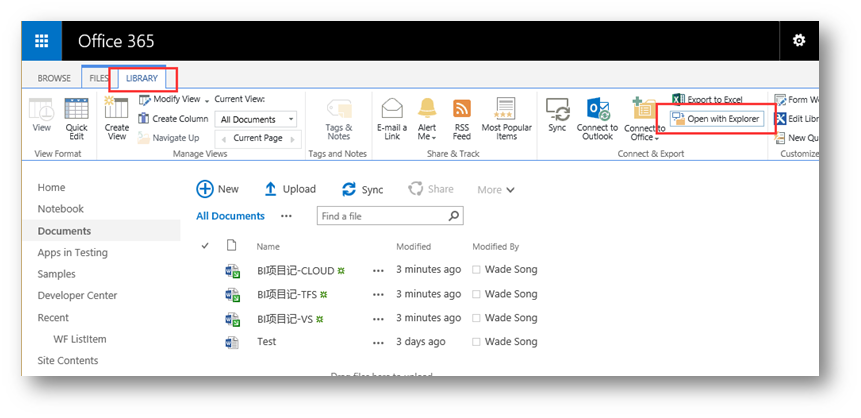The image size is (861, 418).
Task: Click the search magnifier icon
Action: 454,216
